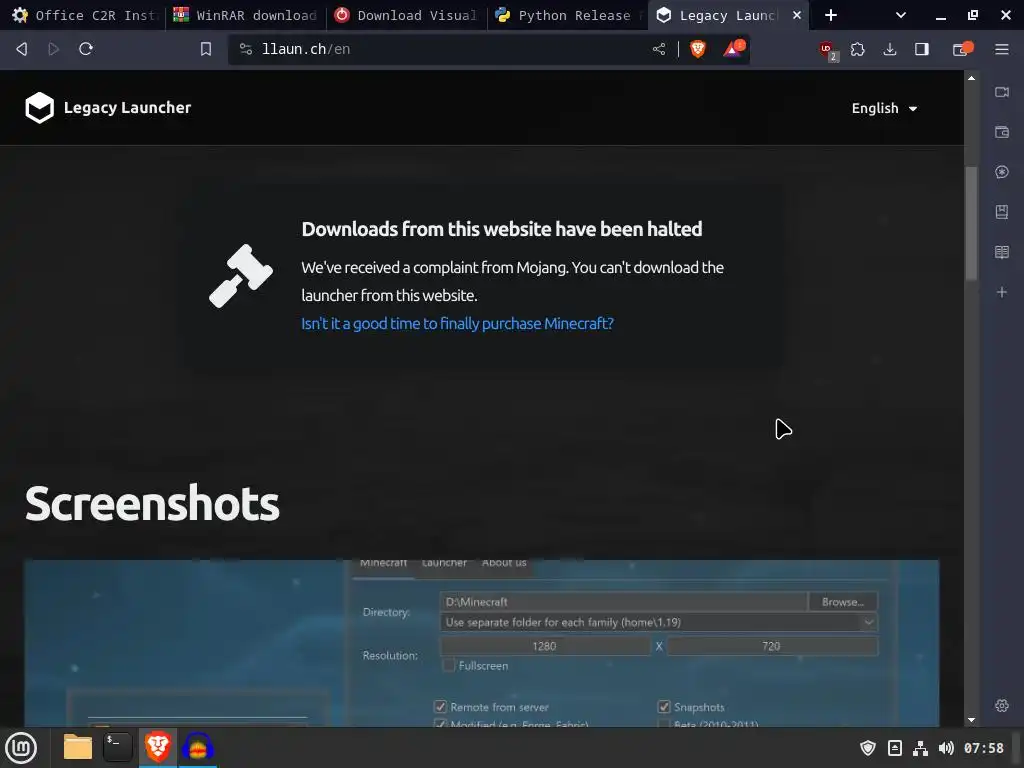
Task: Launch the terminal from the taskbar
Action: [x=118, y=746]
